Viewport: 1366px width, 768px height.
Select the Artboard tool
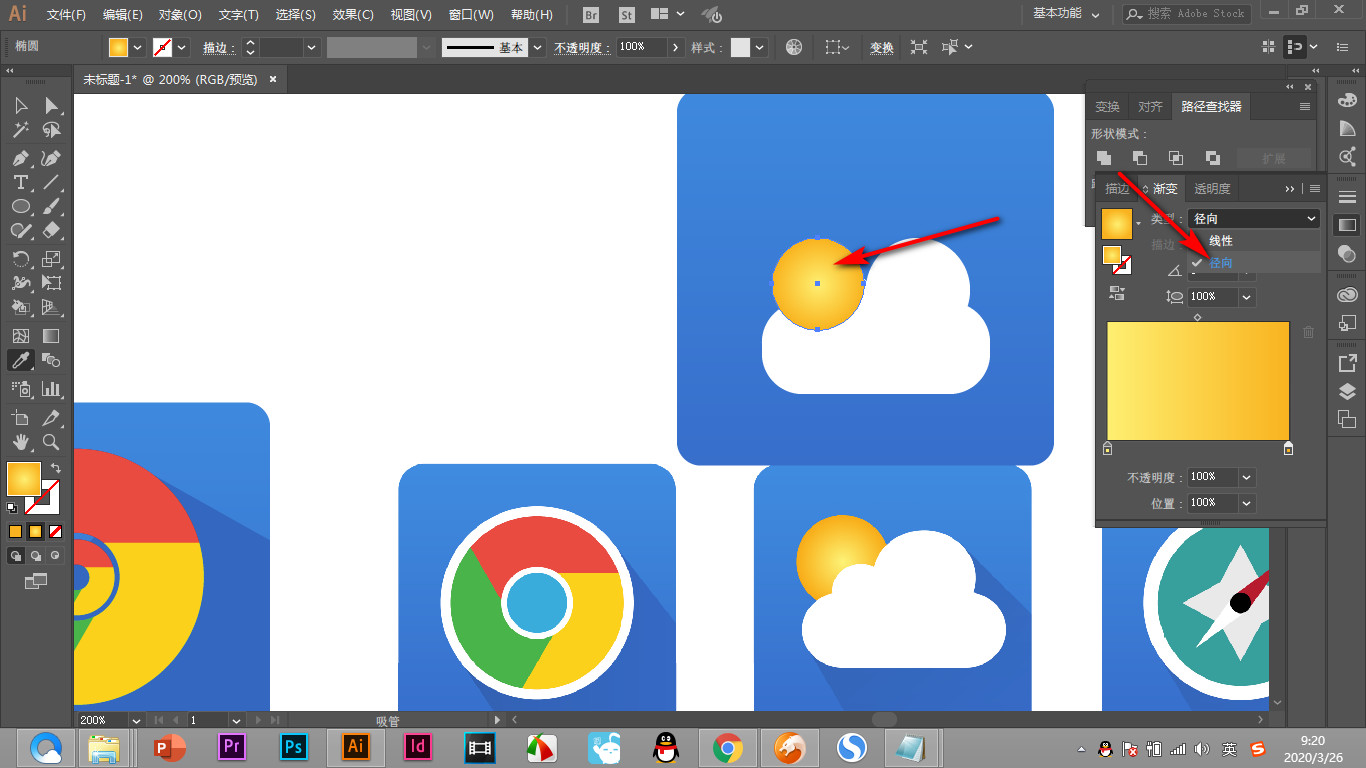point(21,417)
